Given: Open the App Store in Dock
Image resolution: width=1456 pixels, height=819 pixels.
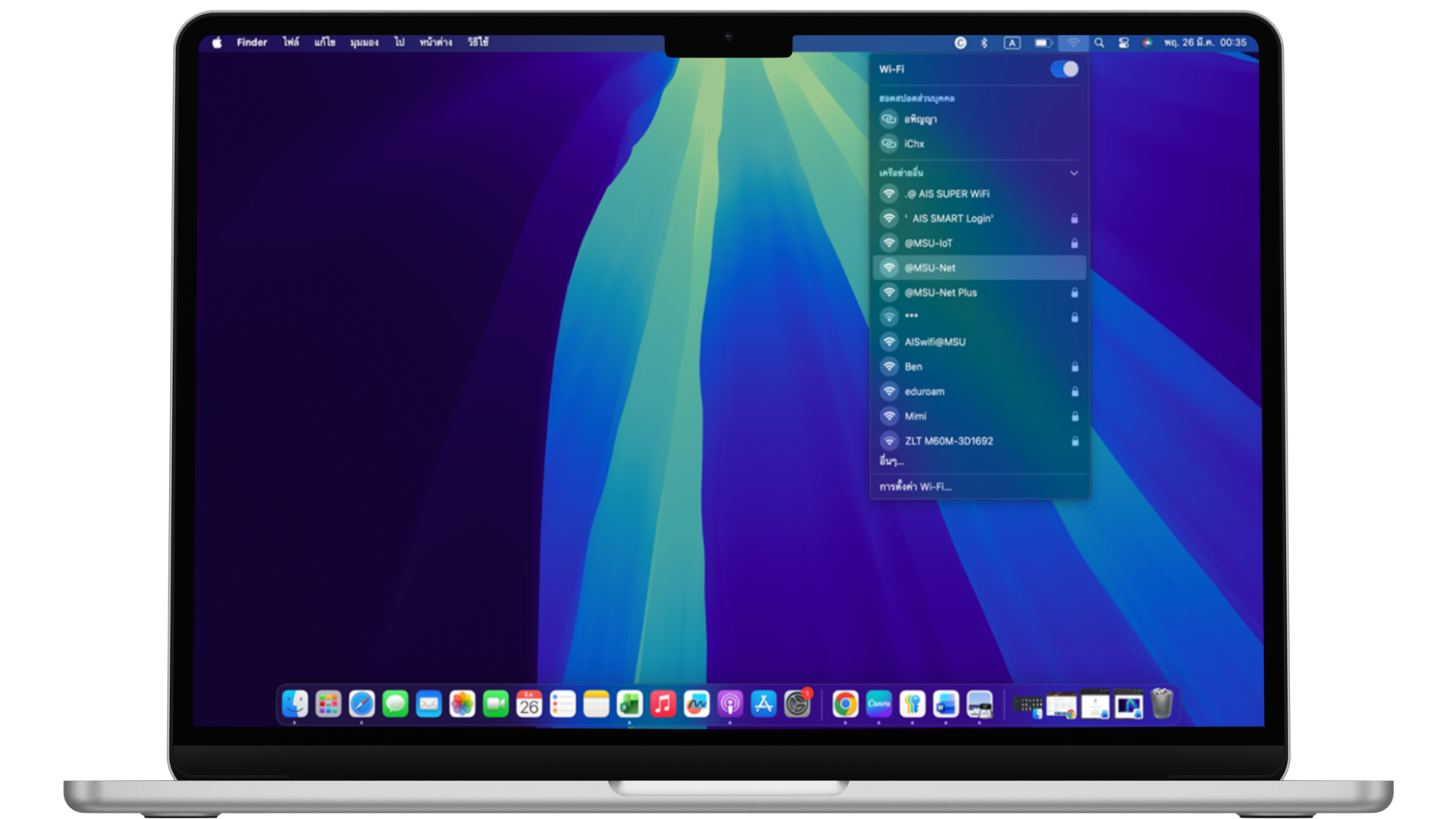Looking at the screenshot, I should (x=764, y=704).
